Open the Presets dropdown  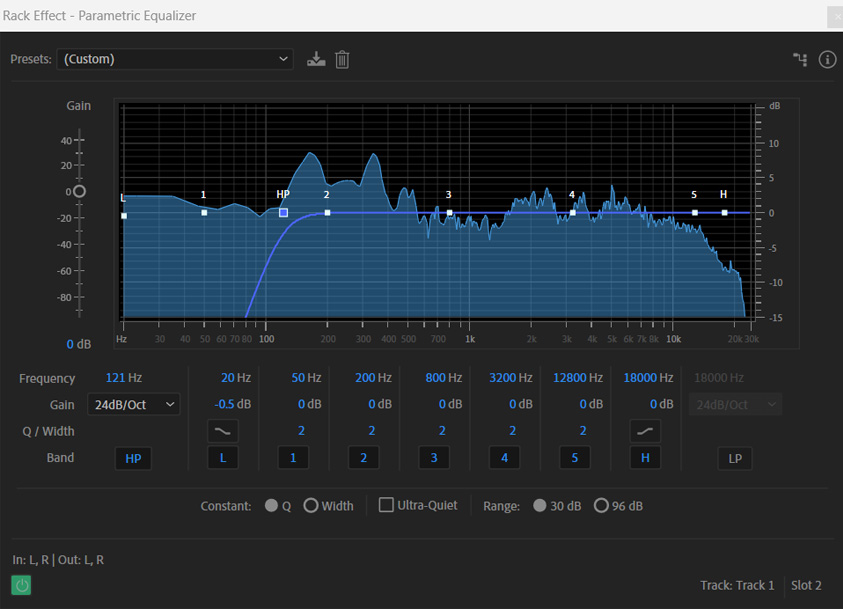point(175,59)
